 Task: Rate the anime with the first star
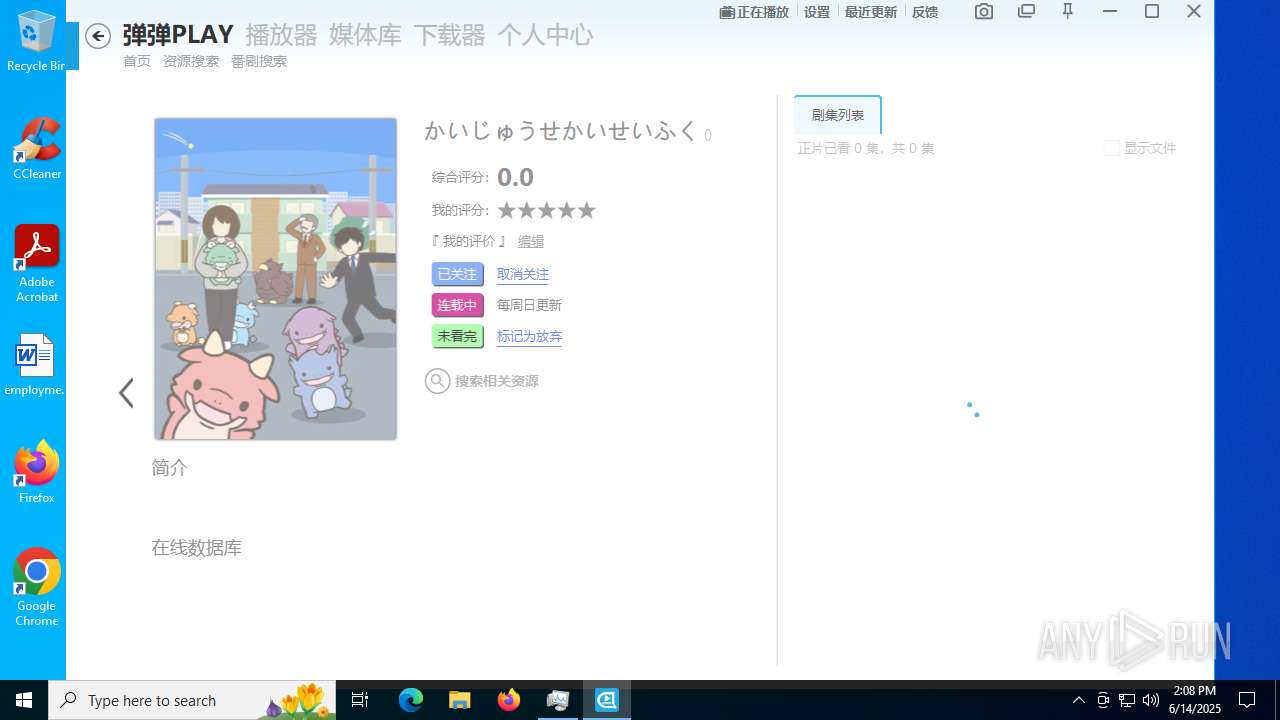pos(506,210)
